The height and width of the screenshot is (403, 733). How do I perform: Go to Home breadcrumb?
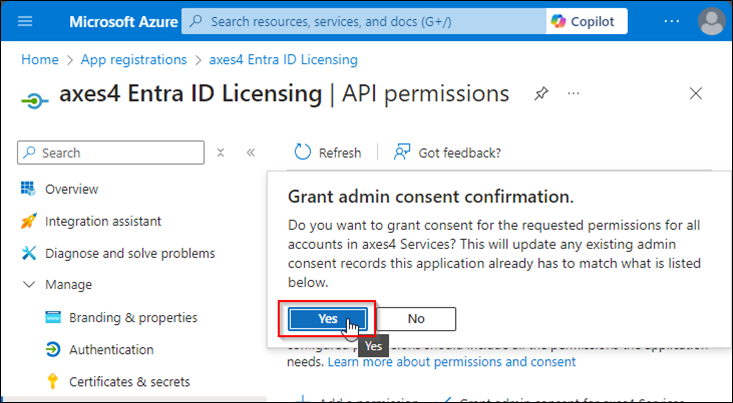(40, 60)
